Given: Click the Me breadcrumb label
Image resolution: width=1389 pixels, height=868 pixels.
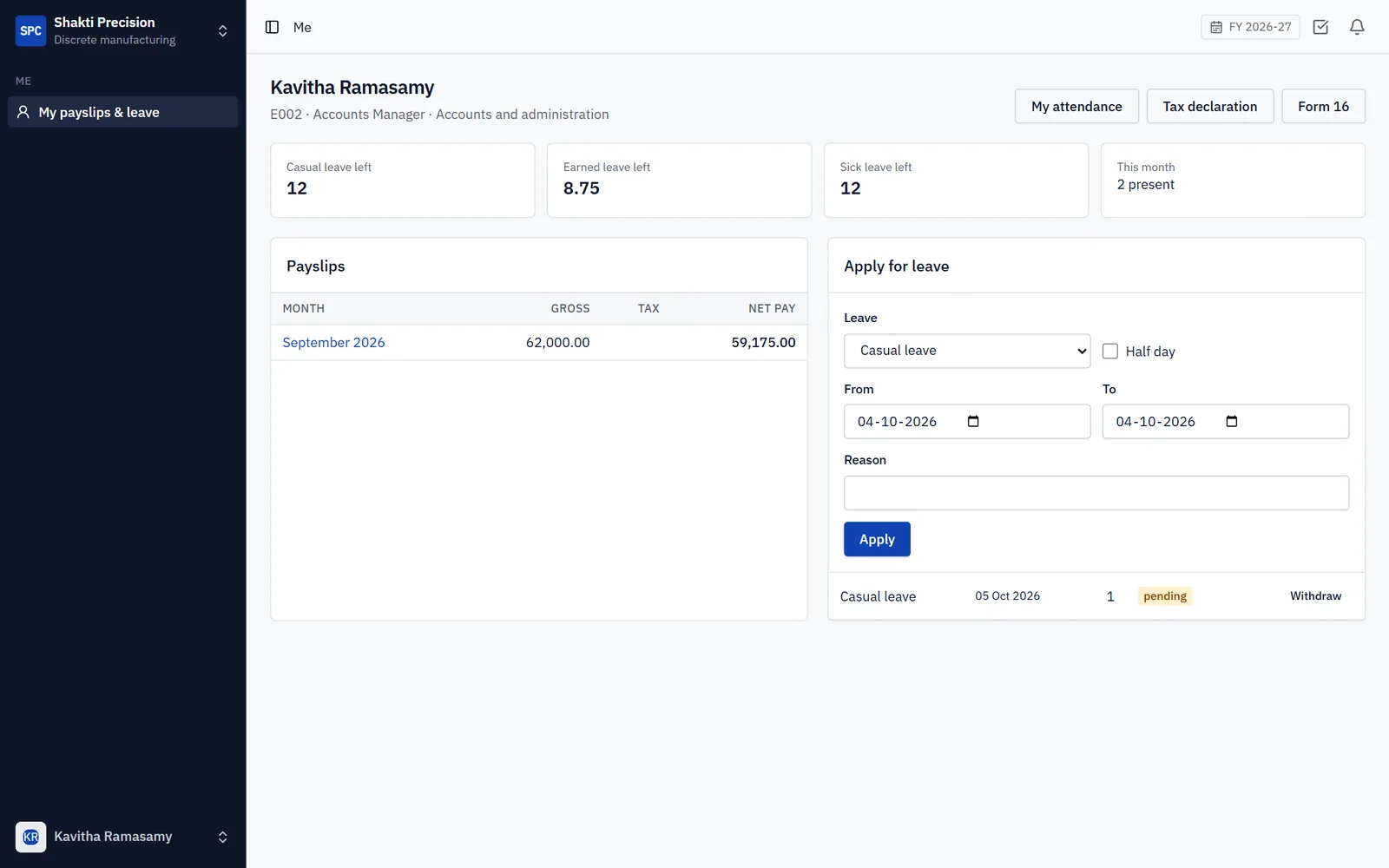Looking at the screenshot, I should [302, 27].
